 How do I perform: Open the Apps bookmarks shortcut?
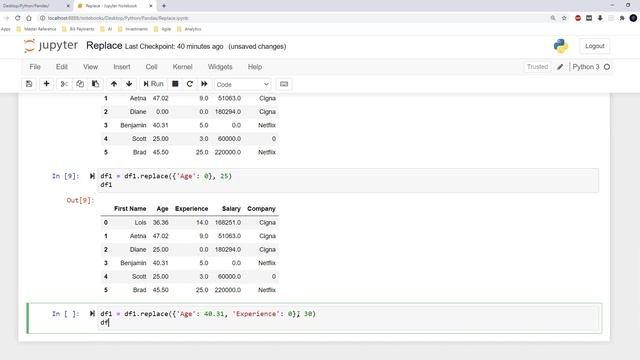6,29
